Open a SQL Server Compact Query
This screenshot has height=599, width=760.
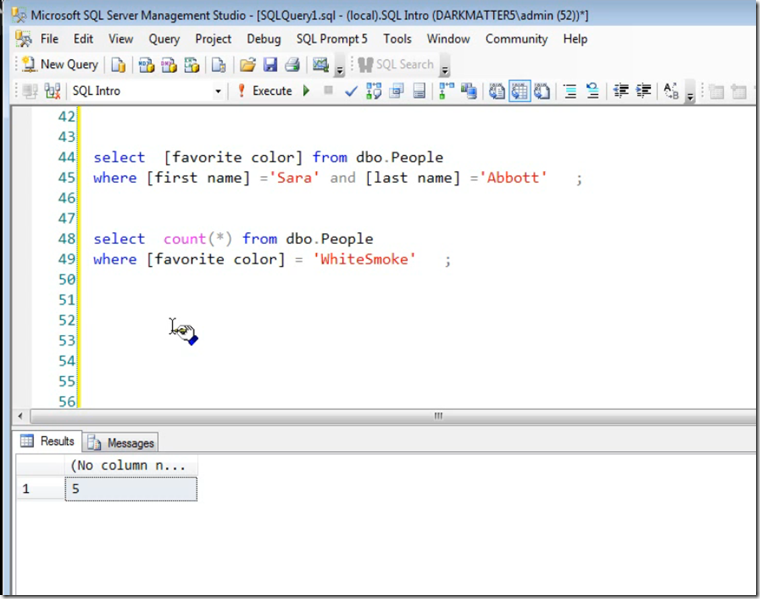219,64
